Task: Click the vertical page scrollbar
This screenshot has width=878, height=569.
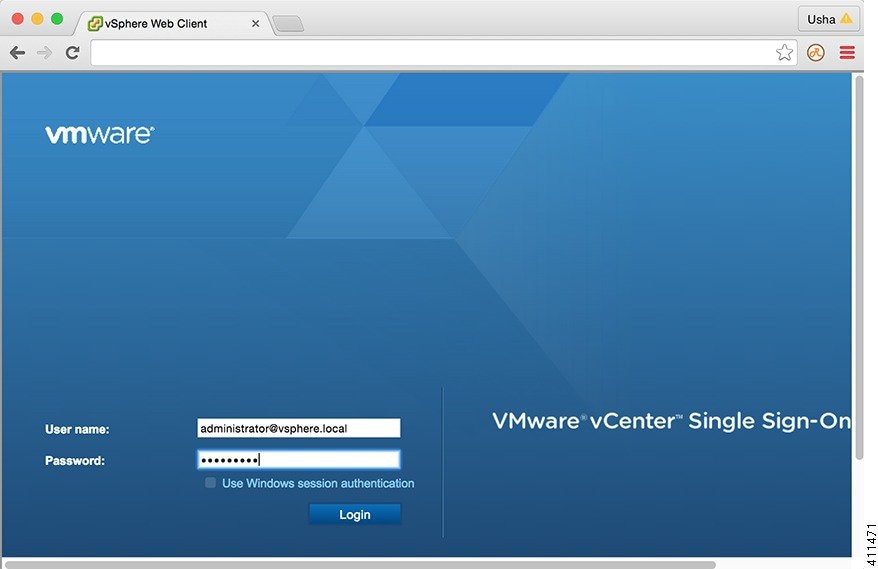Action: 859,267
